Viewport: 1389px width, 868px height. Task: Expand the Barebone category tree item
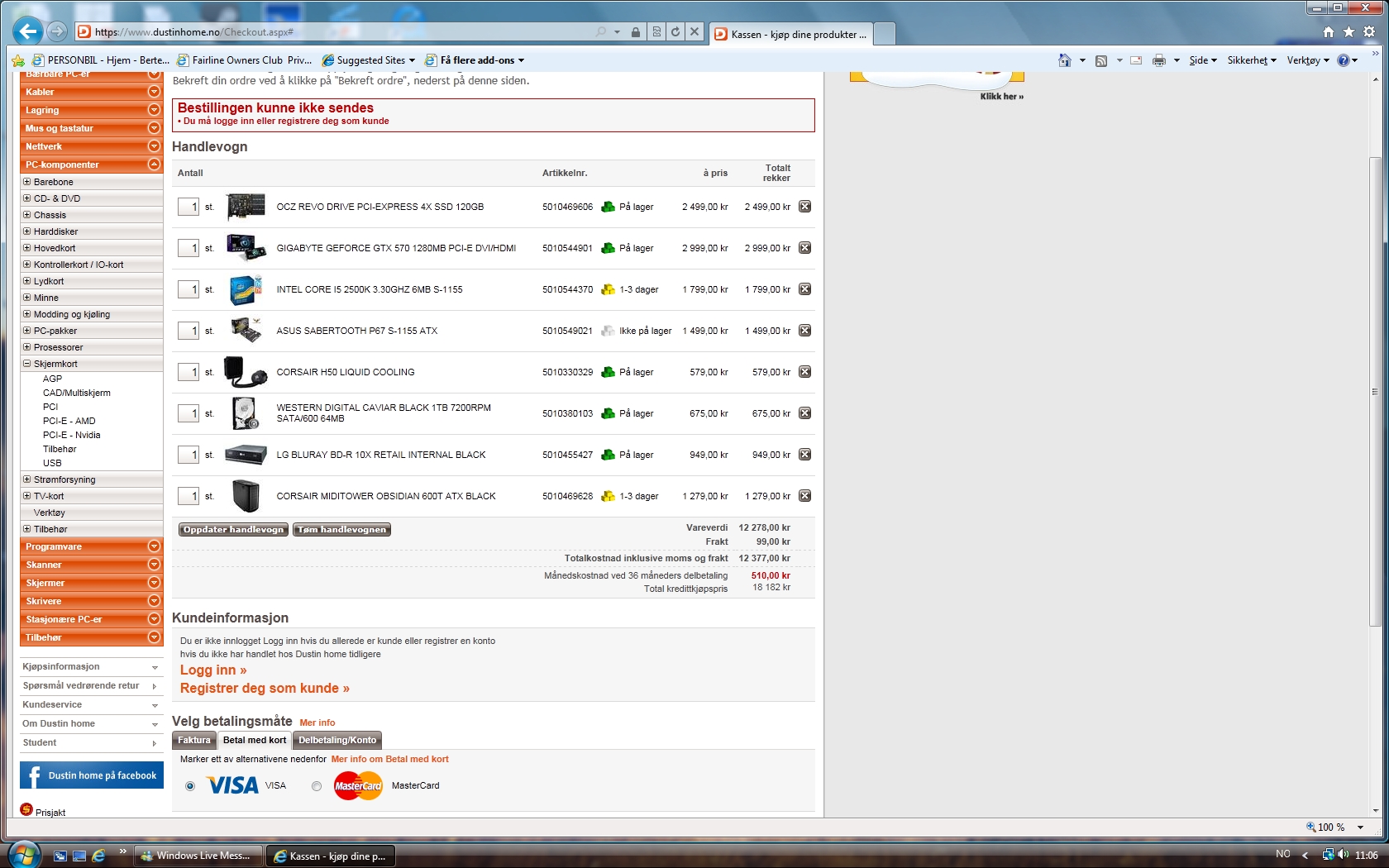tap(26, 182)
